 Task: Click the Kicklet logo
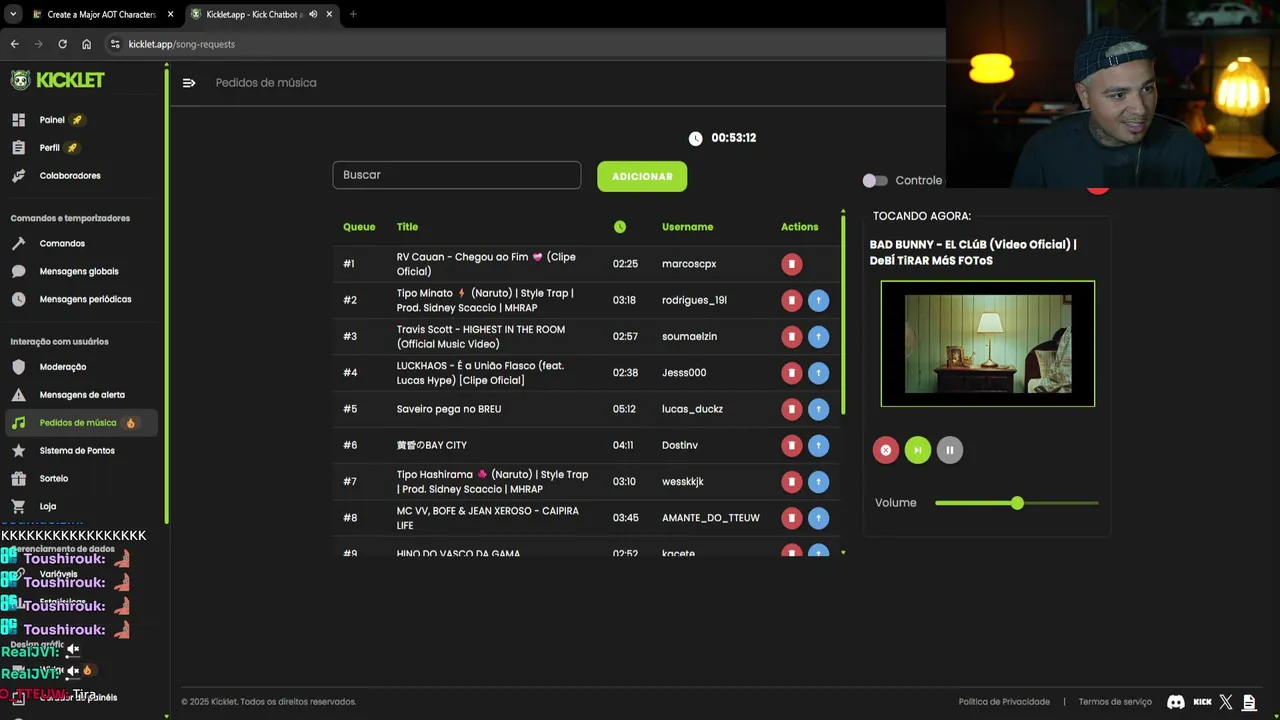click(57, 80)
